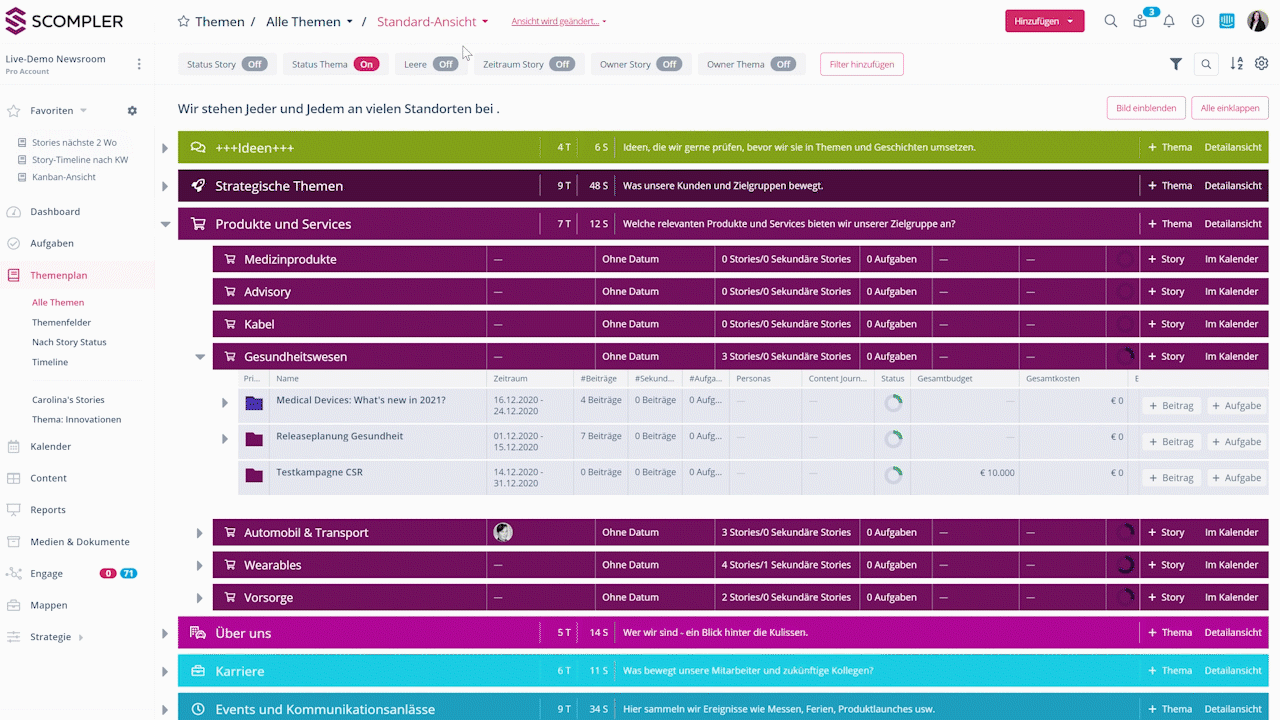Open view settings gear icon

(1261, 64)
